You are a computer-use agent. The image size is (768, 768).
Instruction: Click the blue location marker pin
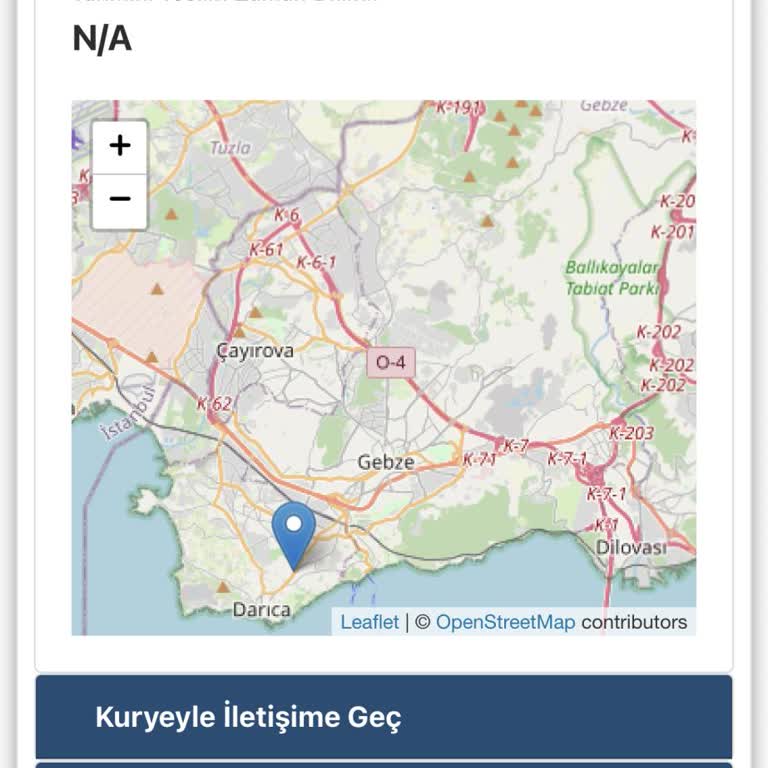point(293,536)
